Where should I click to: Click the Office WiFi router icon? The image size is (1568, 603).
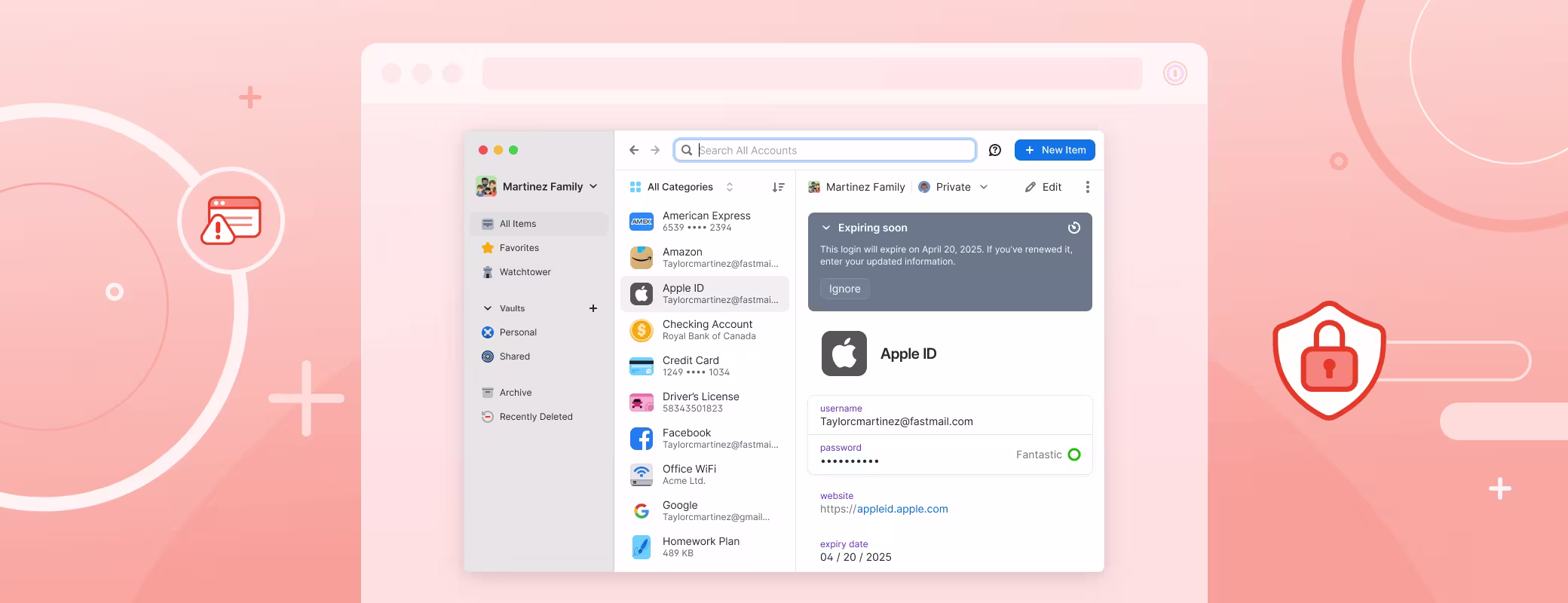[642, 475]
